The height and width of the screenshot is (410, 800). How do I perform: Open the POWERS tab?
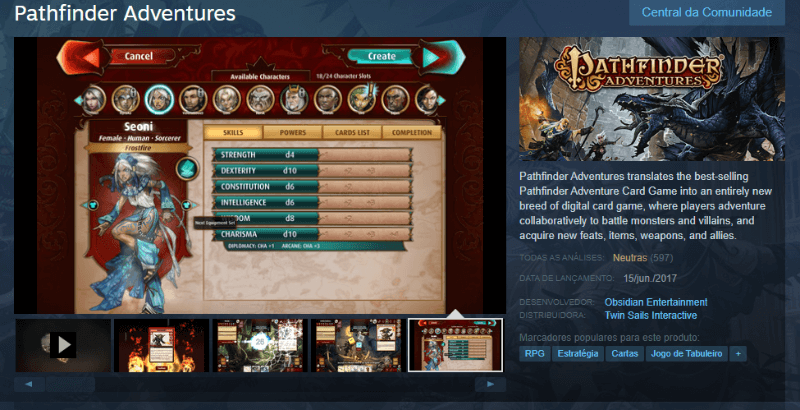pyautogui.click(x=293, y=133)
